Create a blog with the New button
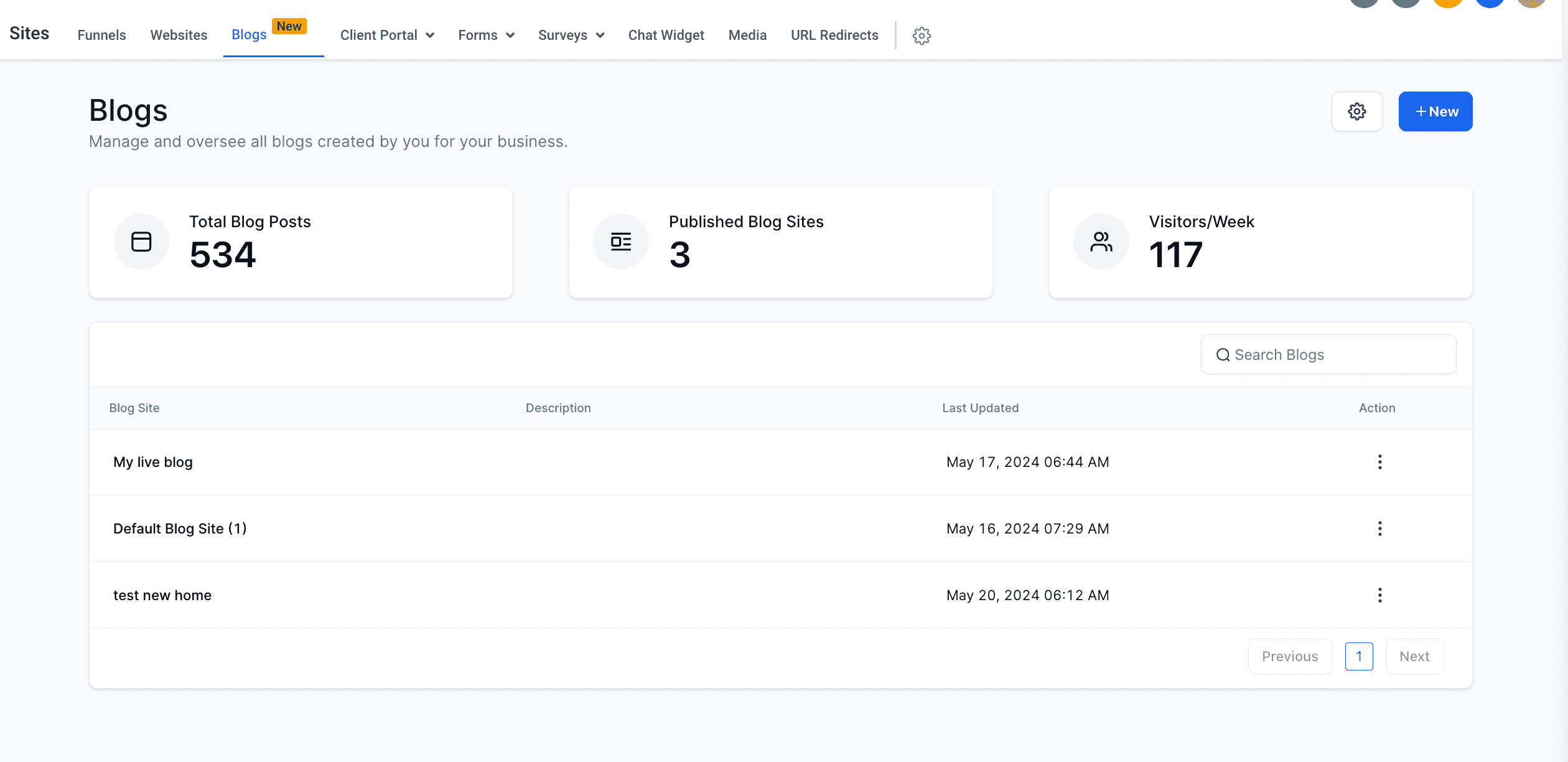This screenshot has height=762, width=1568. pyautogui.click(x=1435, y=111)
